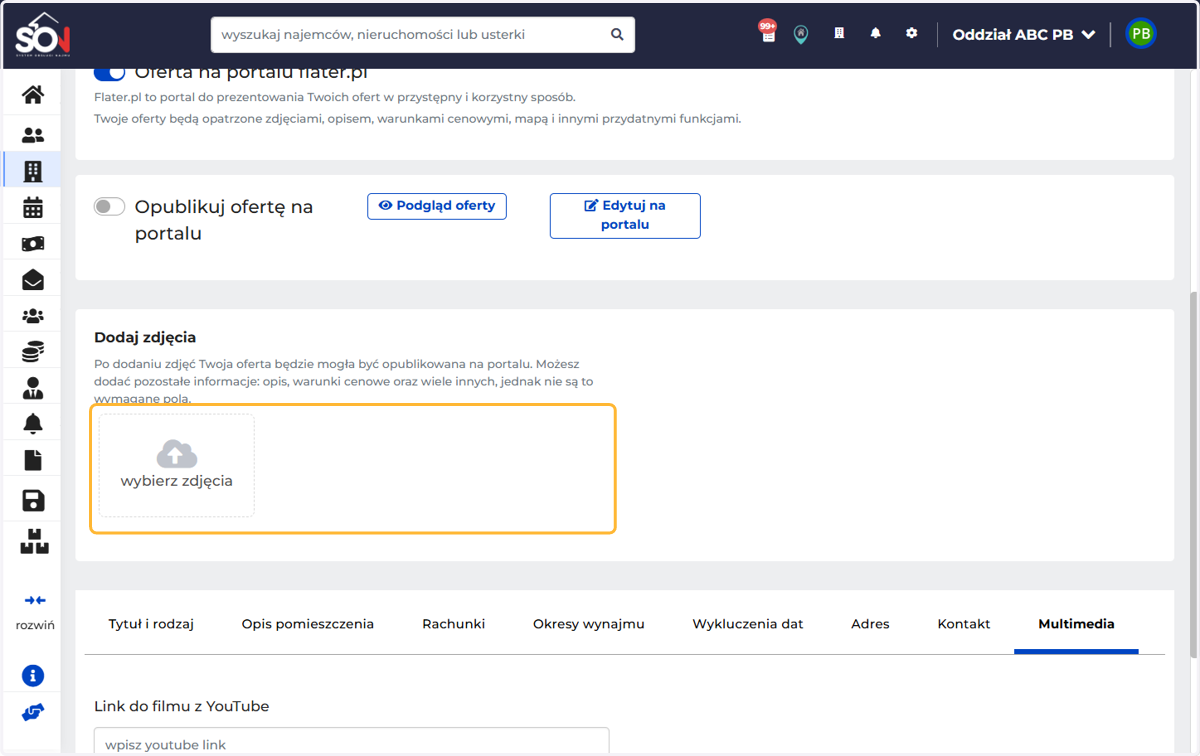Click wybierz zdjęcia upload box
Image resolution: width=1200 pixels, height=756 pixels.
pos(177,466)
